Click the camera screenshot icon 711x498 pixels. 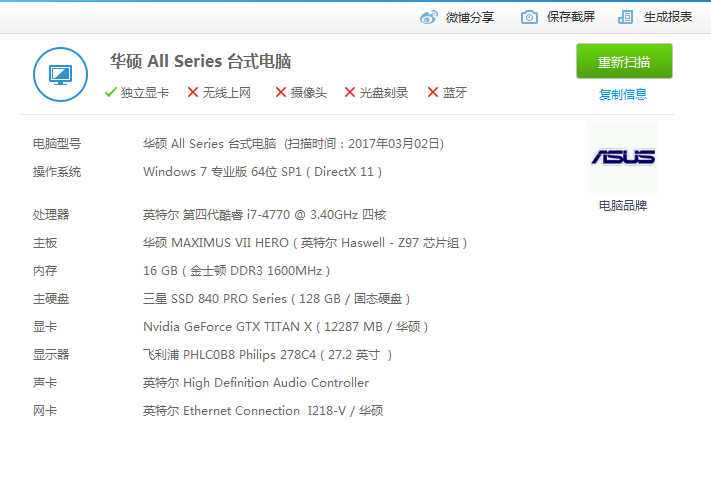[x=529, y=17]
